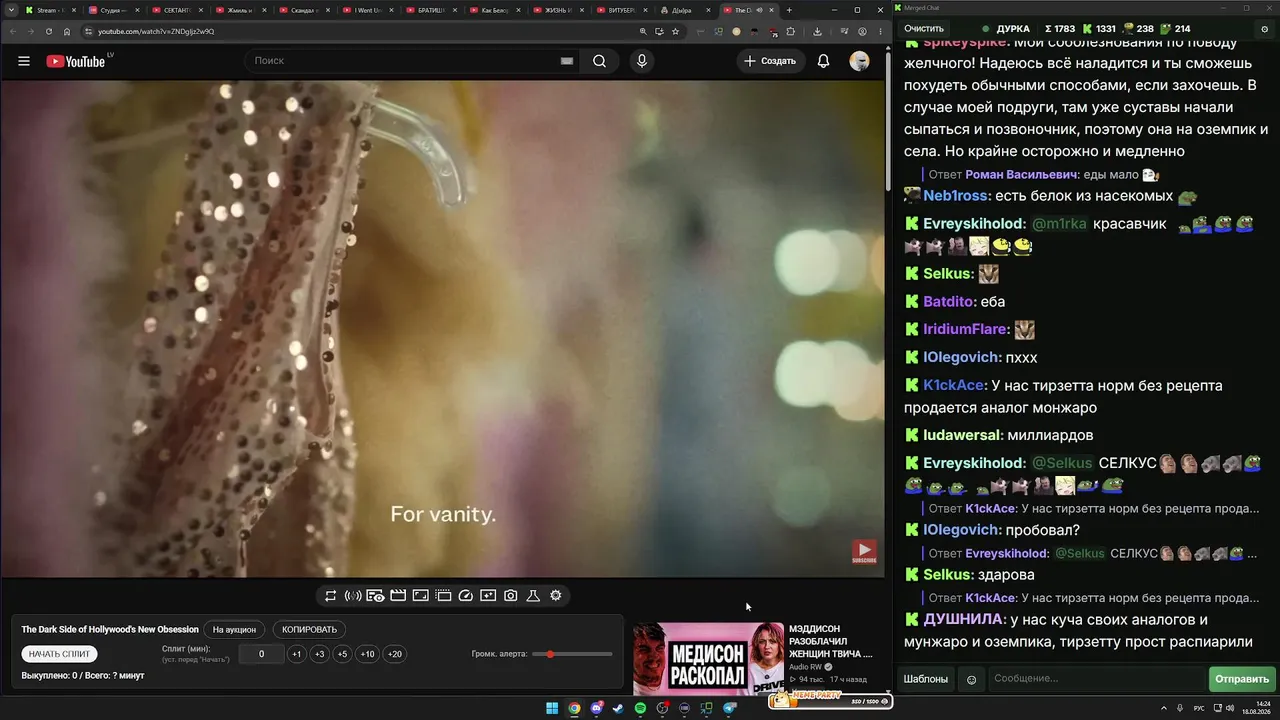Open "Шаблоны" templates in chat
This screenshot has width=1280, height=720.
926,680
